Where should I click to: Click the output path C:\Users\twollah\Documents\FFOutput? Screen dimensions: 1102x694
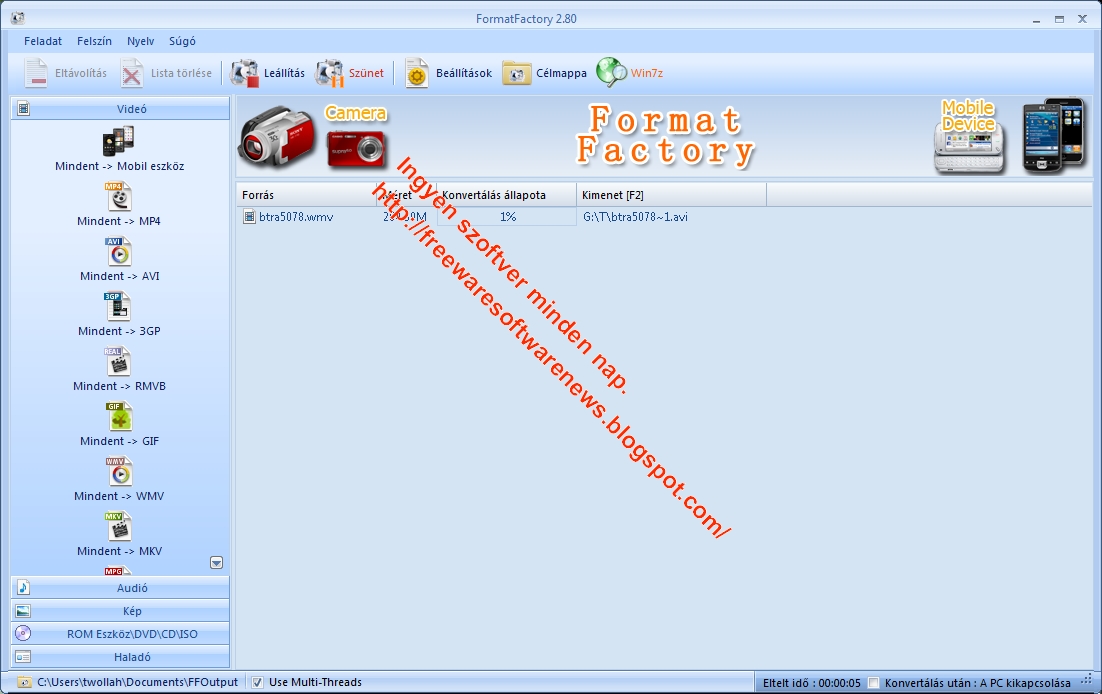(137, 682)
